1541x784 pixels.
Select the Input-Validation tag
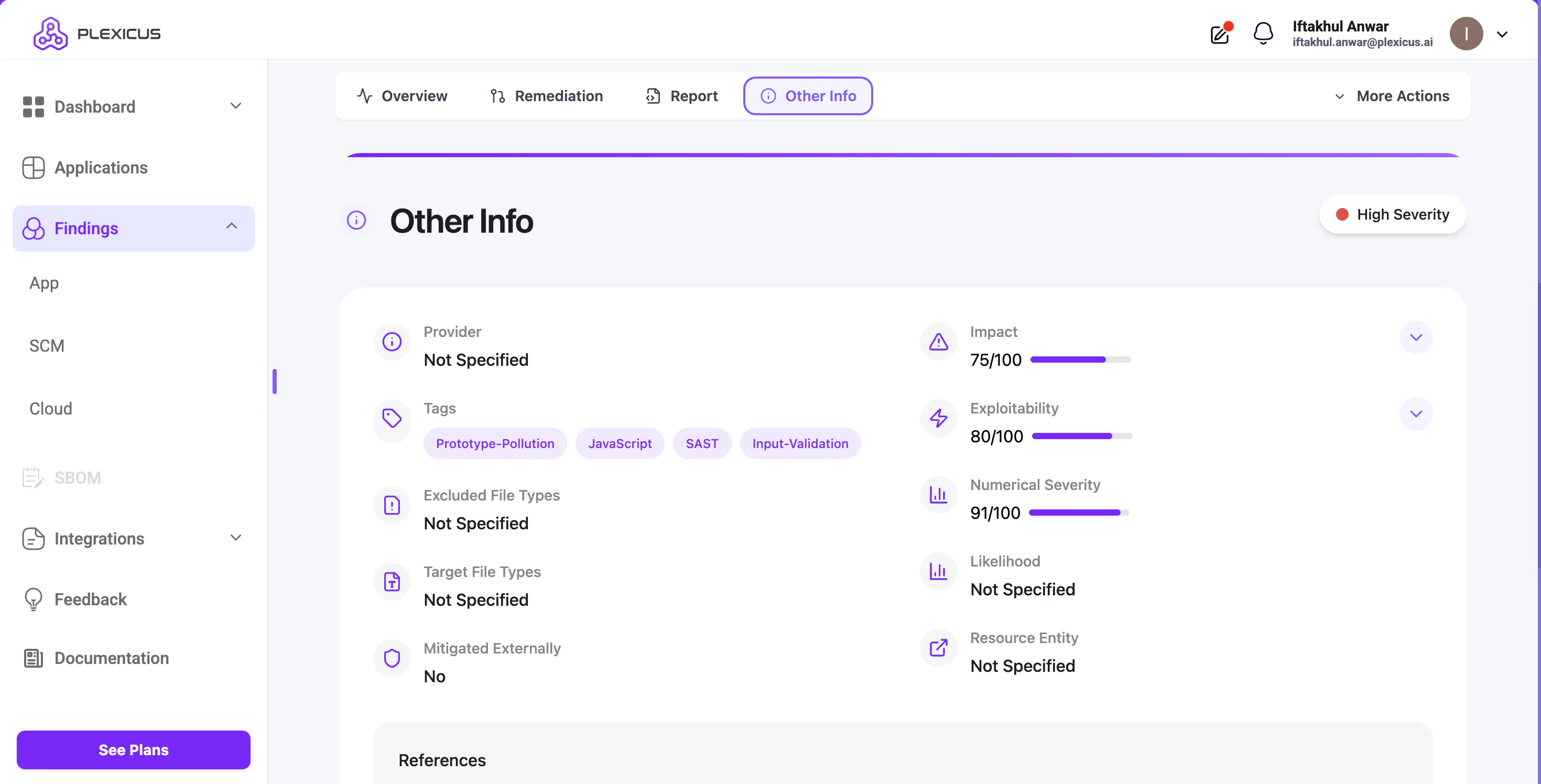(x=800, y=443)
